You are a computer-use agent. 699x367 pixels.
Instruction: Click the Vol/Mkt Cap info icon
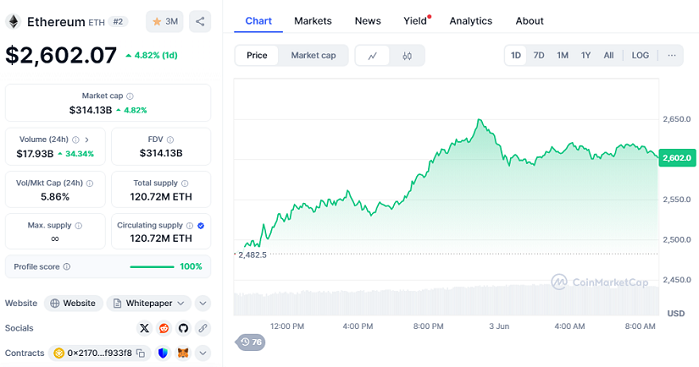(x=90, y=183)
